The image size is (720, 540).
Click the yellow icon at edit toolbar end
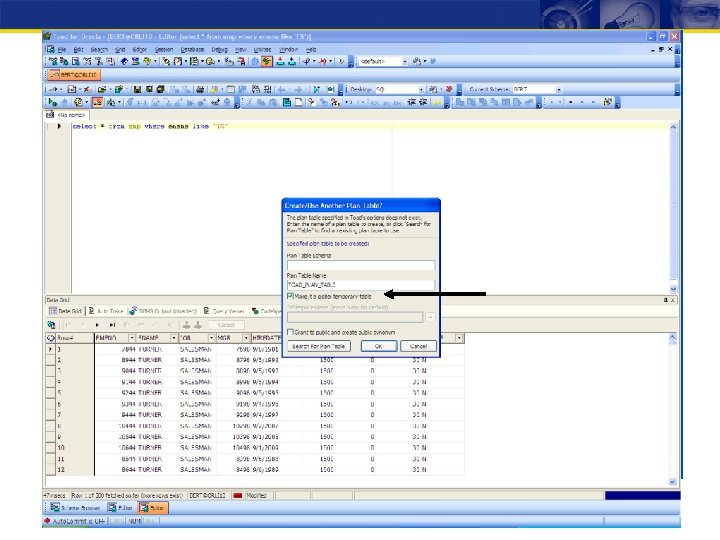(x=437, y=102)
